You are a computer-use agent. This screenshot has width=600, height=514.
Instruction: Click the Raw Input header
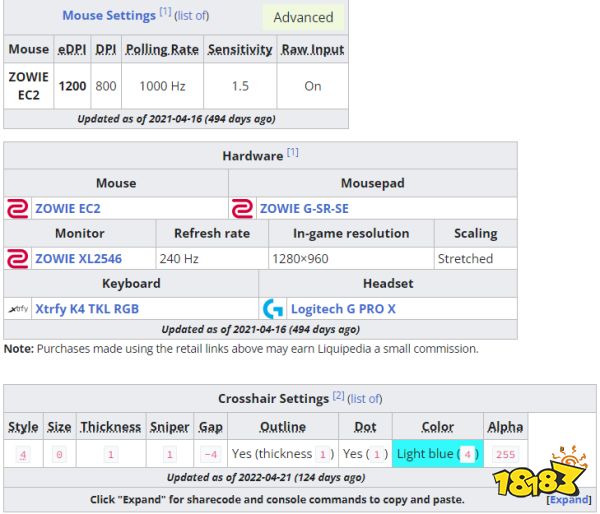(313, 49)
